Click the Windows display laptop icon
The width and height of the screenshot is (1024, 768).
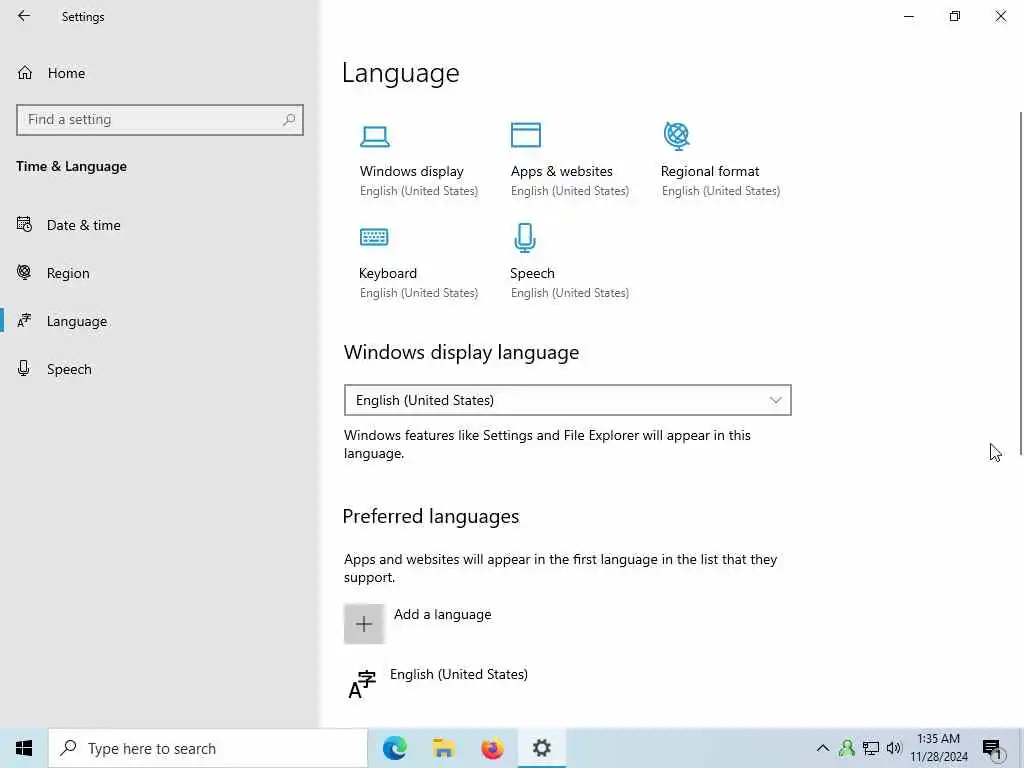click(x=375, y=136)
